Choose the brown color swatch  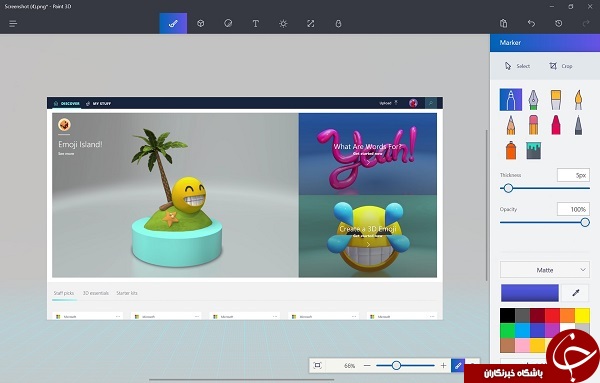click(x=507, y=345)
